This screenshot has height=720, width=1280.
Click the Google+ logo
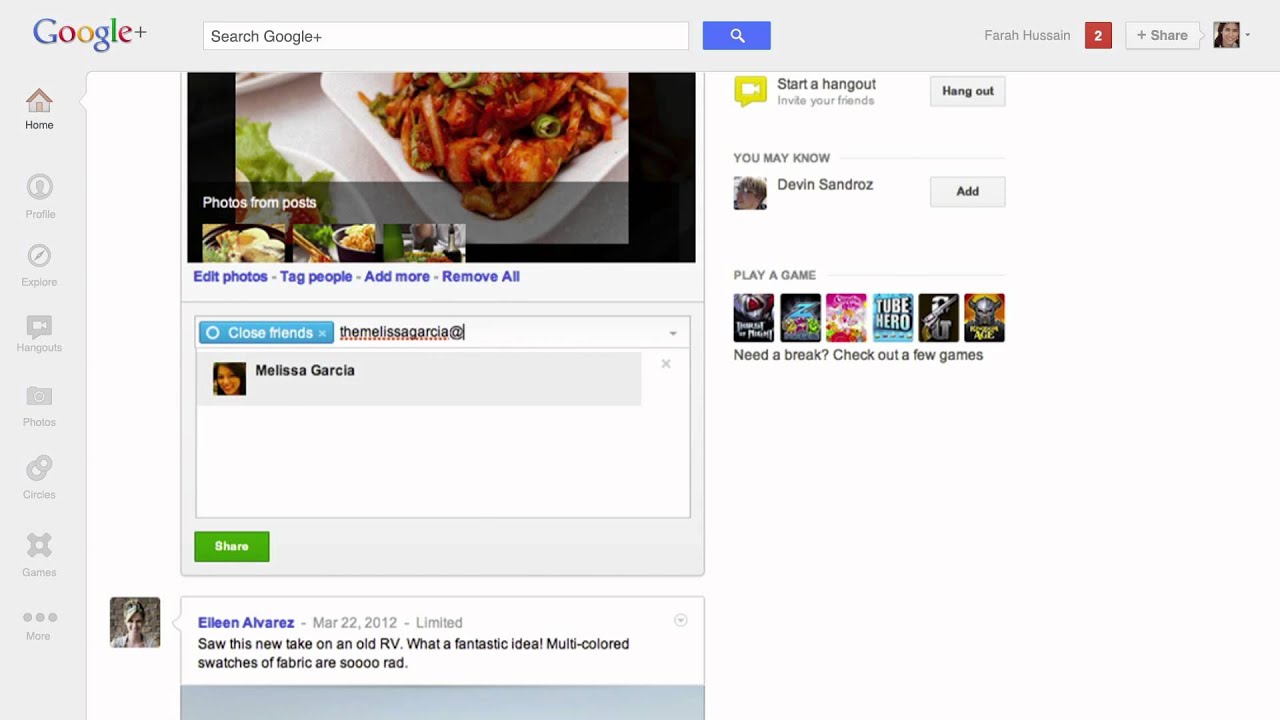(90, 35)
